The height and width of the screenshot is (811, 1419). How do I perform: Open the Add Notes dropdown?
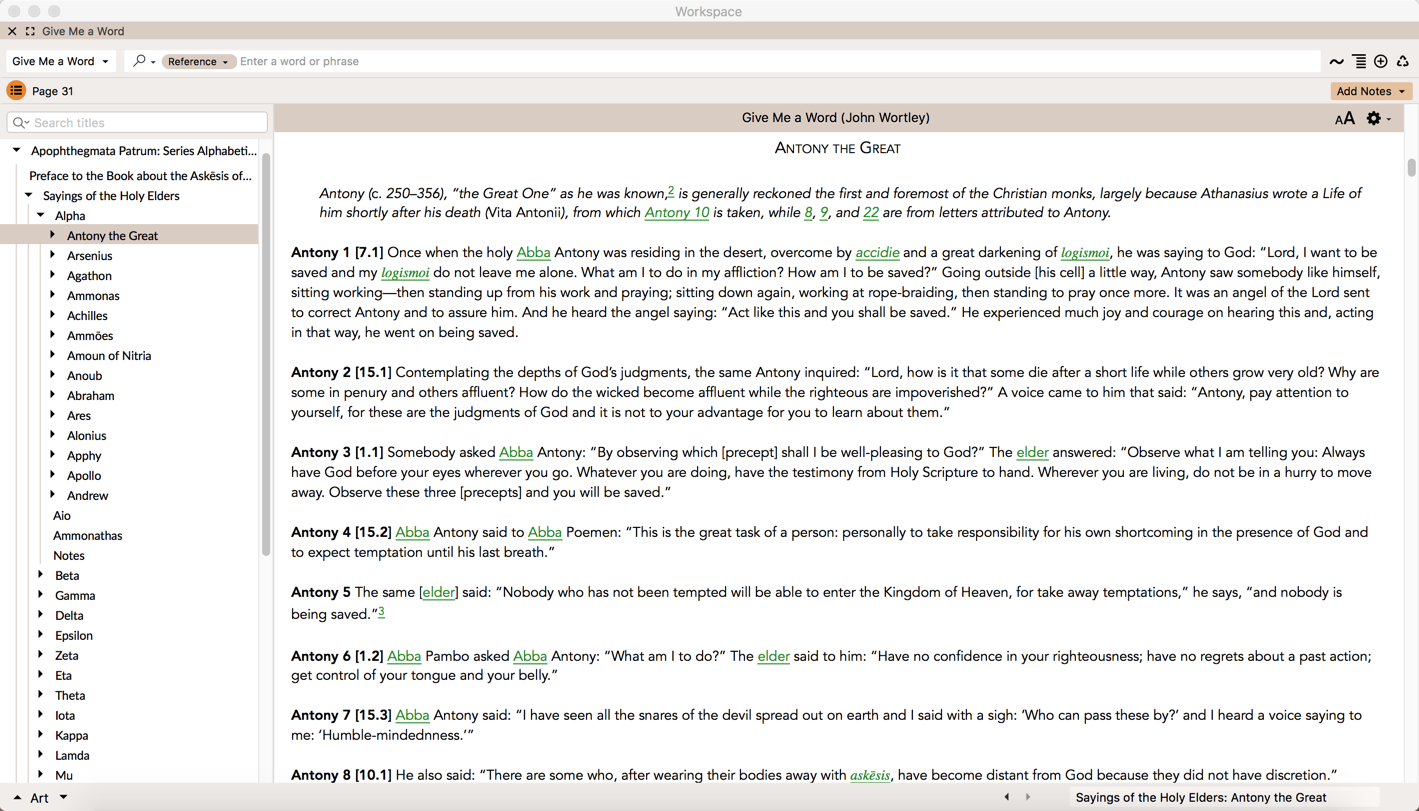1371,91
